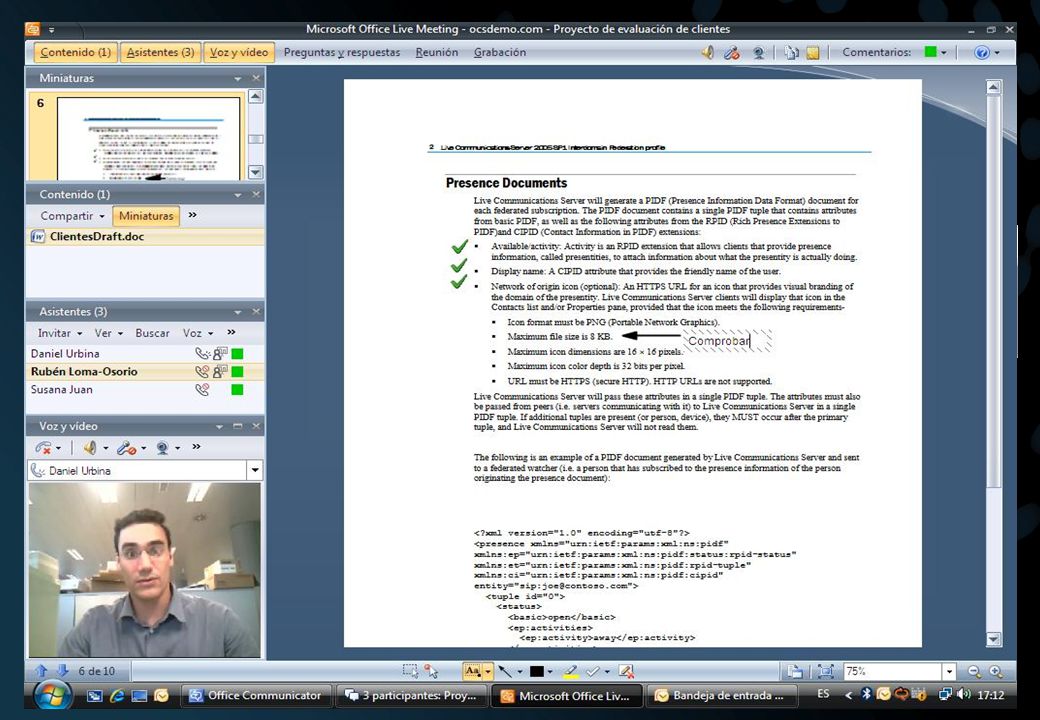Select the text annotation Aa tool

(x=472, y=671)
